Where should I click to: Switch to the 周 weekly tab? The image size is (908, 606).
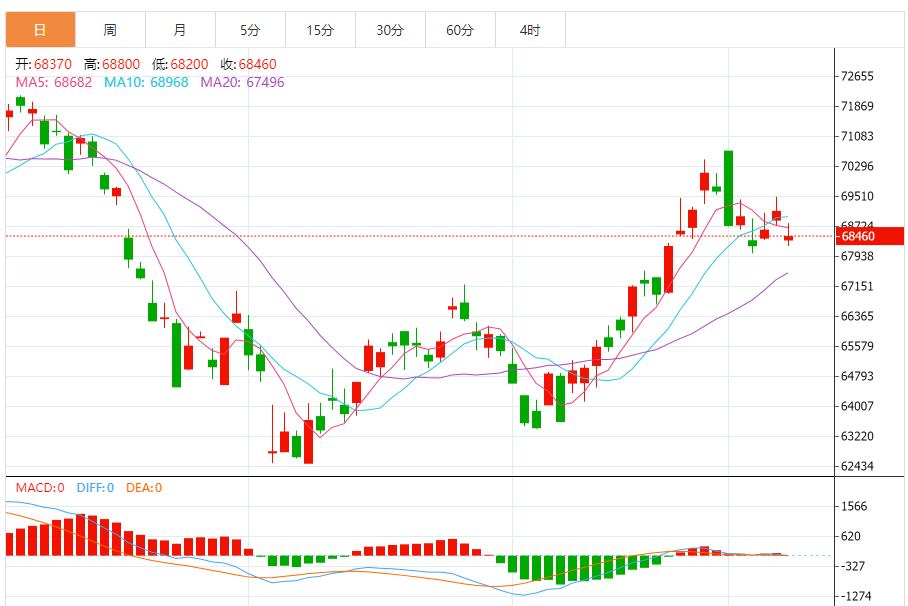coord(111,30)
